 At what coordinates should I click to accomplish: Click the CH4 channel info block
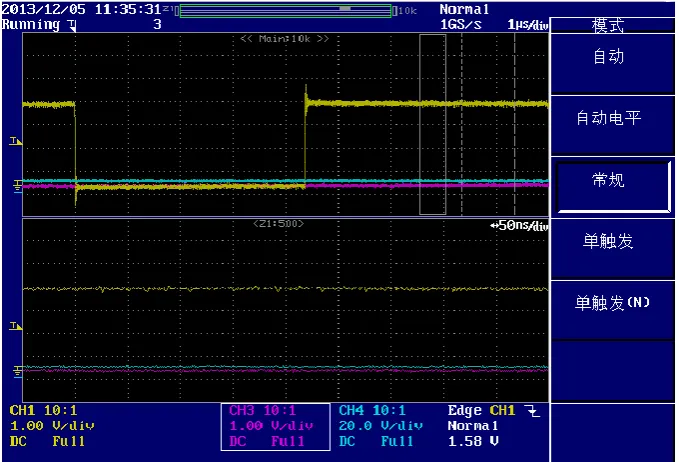tap(381, 426)
